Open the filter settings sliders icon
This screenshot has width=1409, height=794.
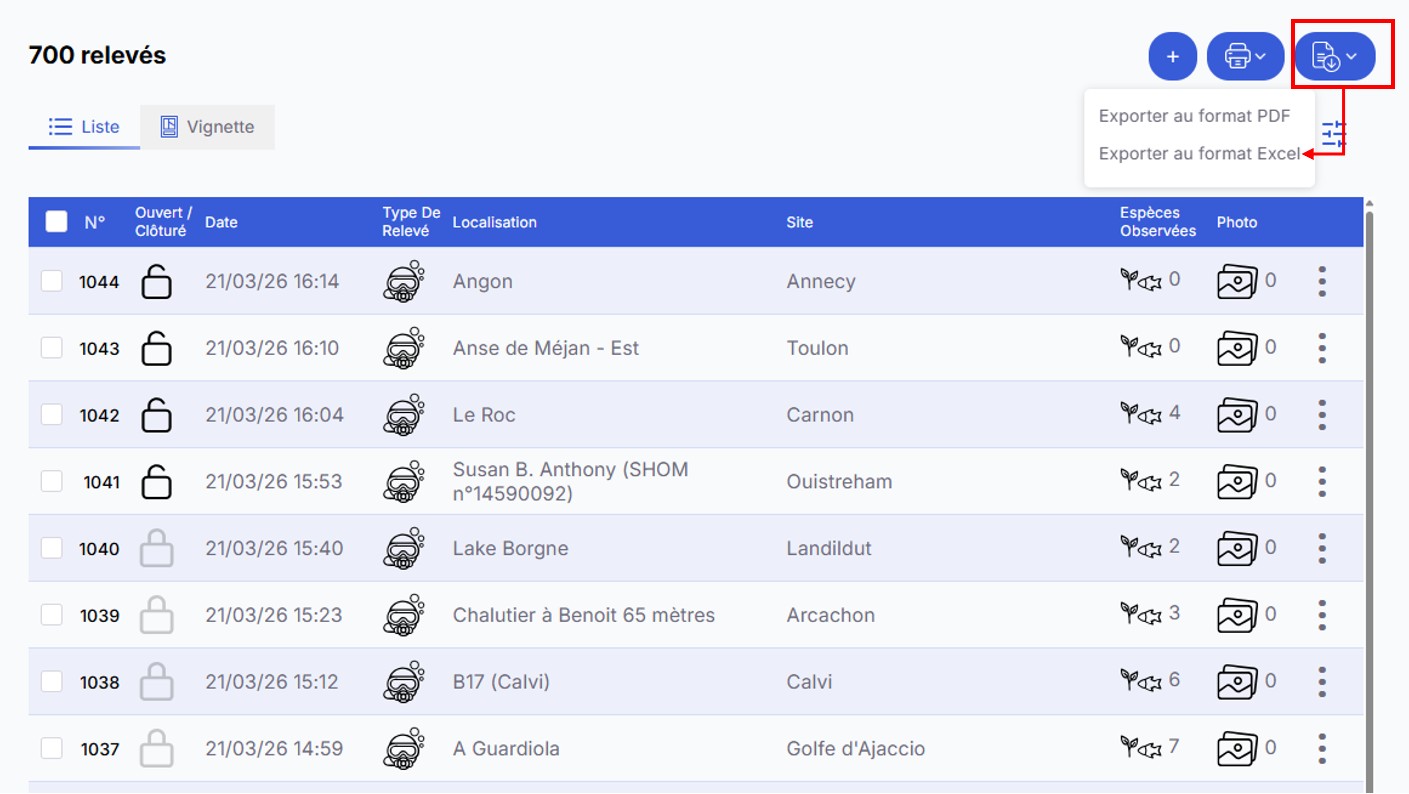[x=1334, y=134]
